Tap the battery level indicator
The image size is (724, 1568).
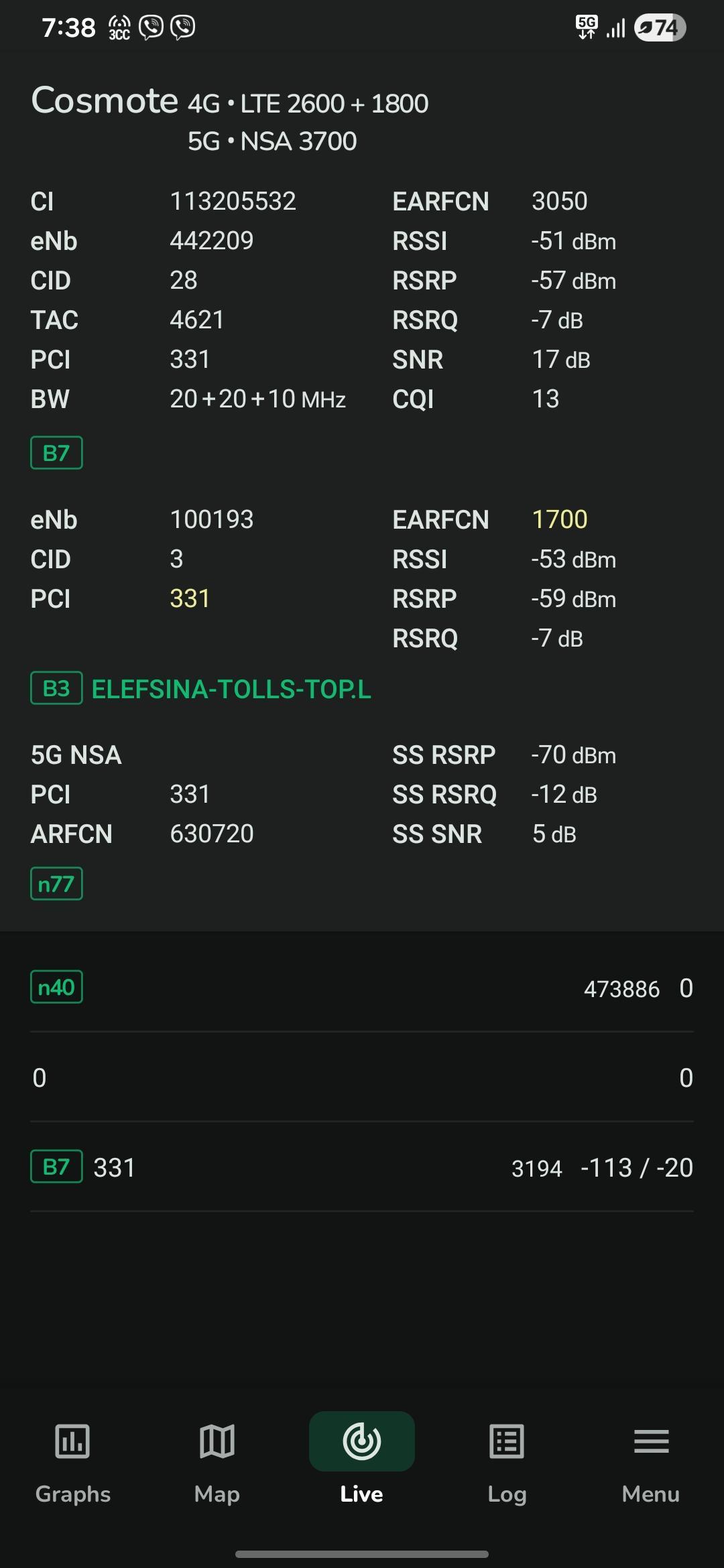pos(660,27)
